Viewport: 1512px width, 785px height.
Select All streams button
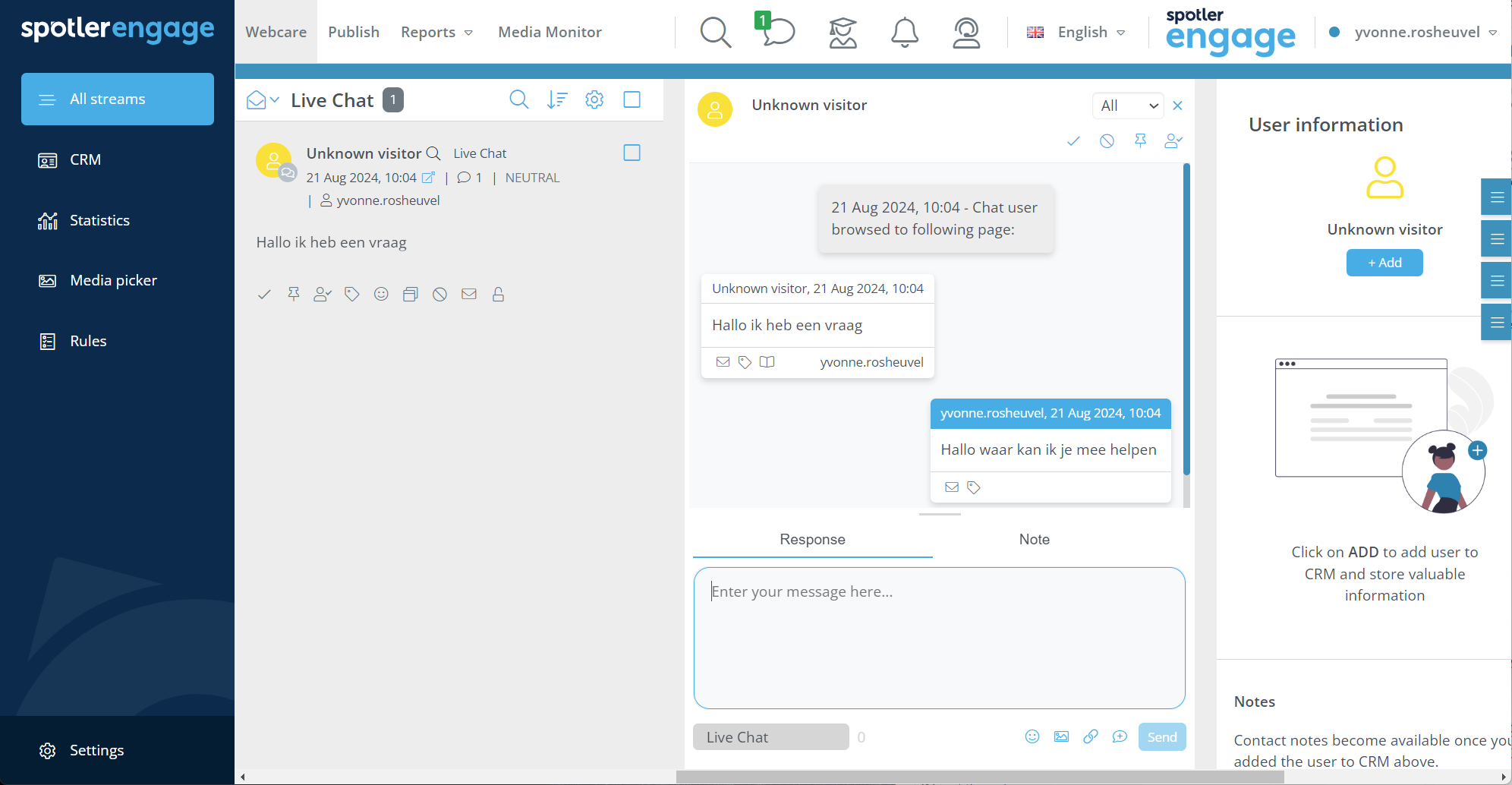[x=118, y=99]
